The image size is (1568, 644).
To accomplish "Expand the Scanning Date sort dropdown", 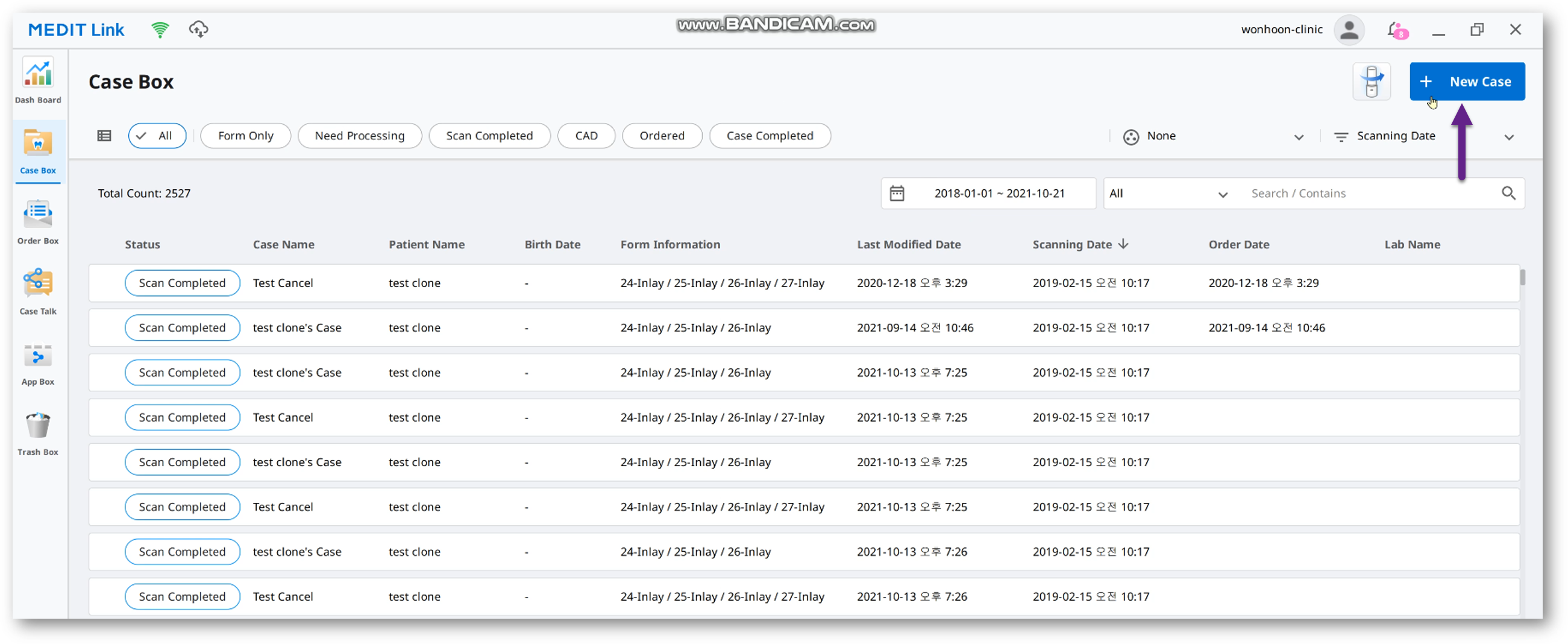I will (x=1424, y=136).
